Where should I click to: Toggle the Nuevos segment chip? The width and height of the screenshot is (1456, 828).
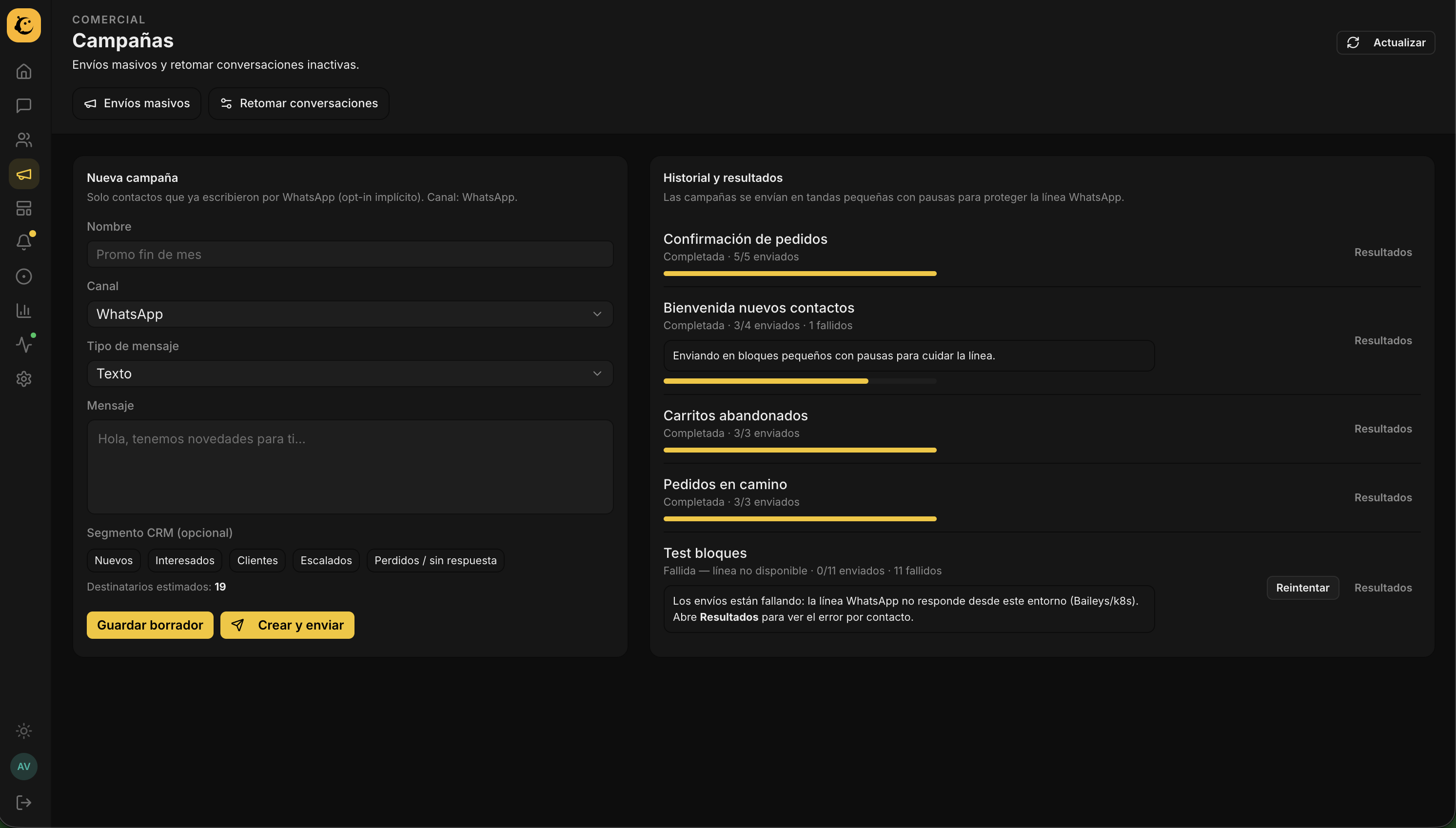[114, 560]
